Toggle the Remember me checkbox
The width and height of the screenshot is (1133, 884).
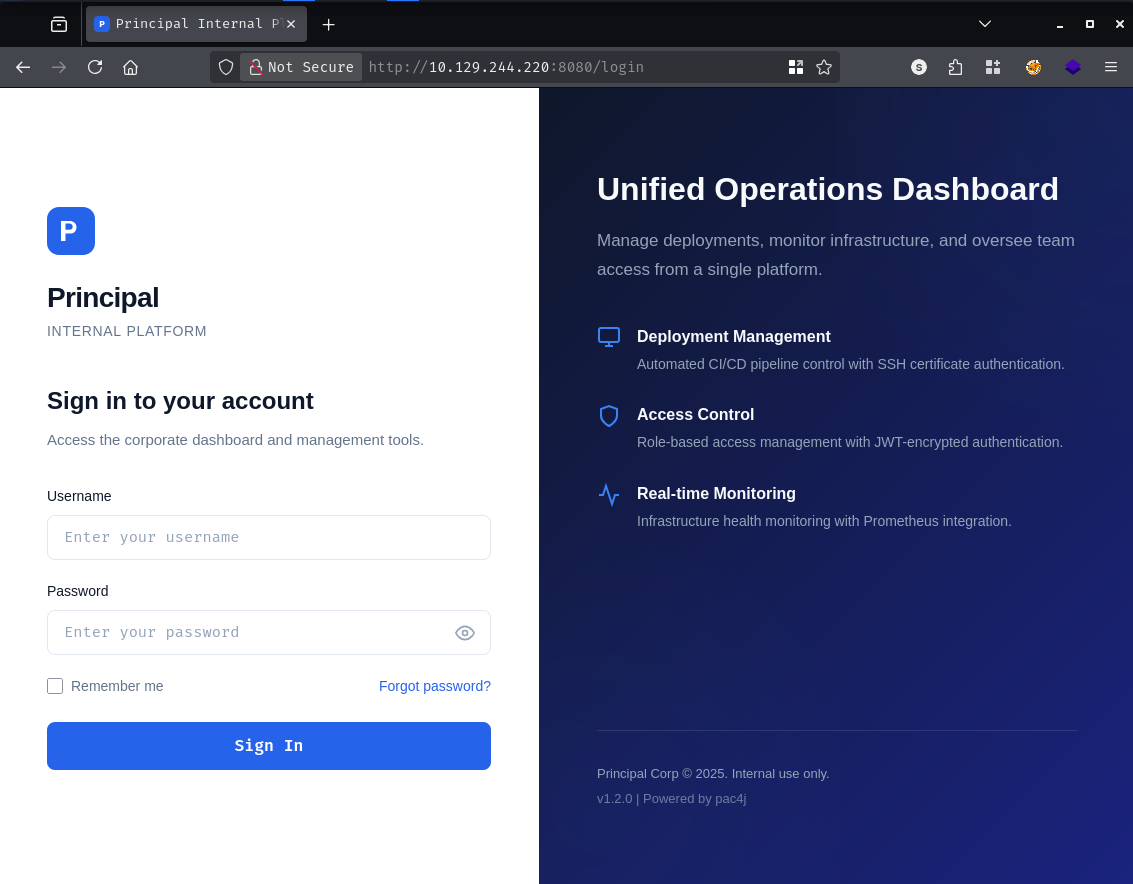click(55, 686)
